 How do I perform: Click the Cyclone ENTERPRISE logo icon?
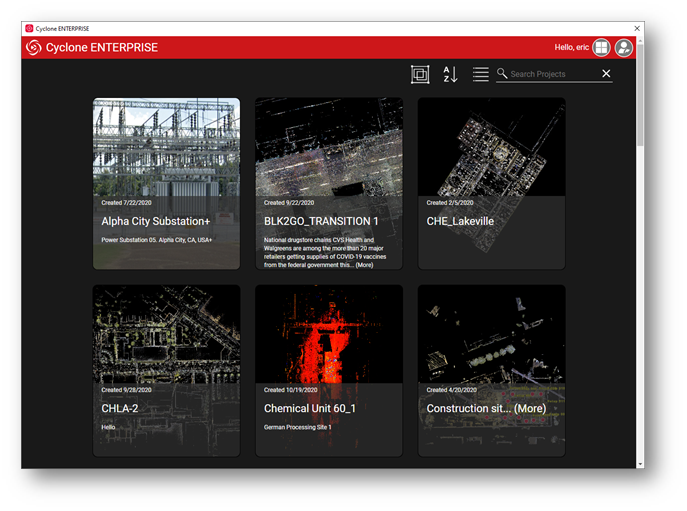coord(34,48)
